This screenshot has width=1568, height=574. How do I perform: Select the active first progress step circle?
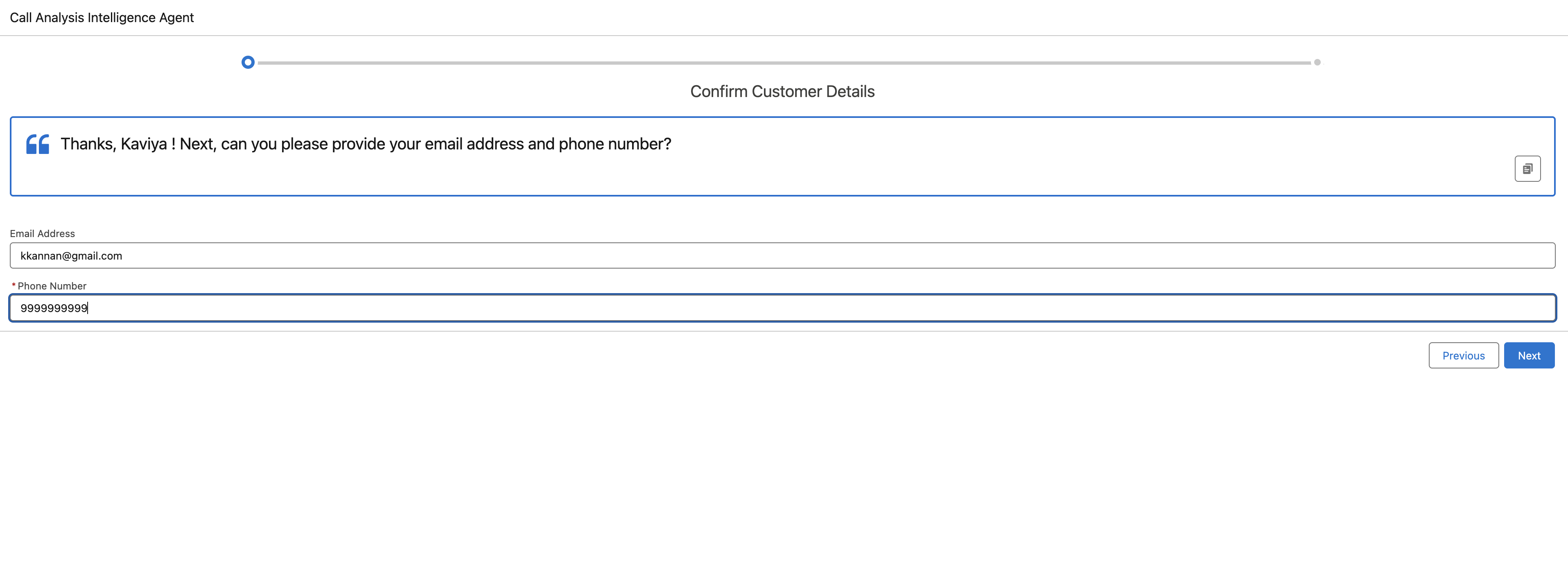[248, 62]
